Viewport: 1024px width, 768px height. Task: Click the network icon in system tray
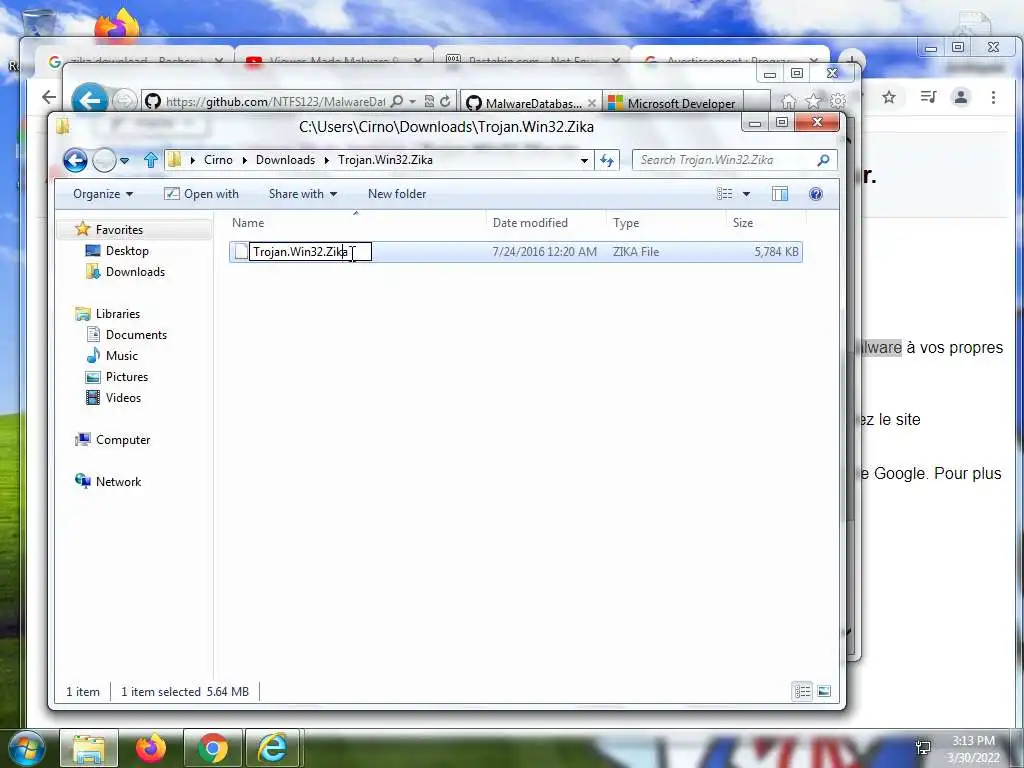click(923, 748)
